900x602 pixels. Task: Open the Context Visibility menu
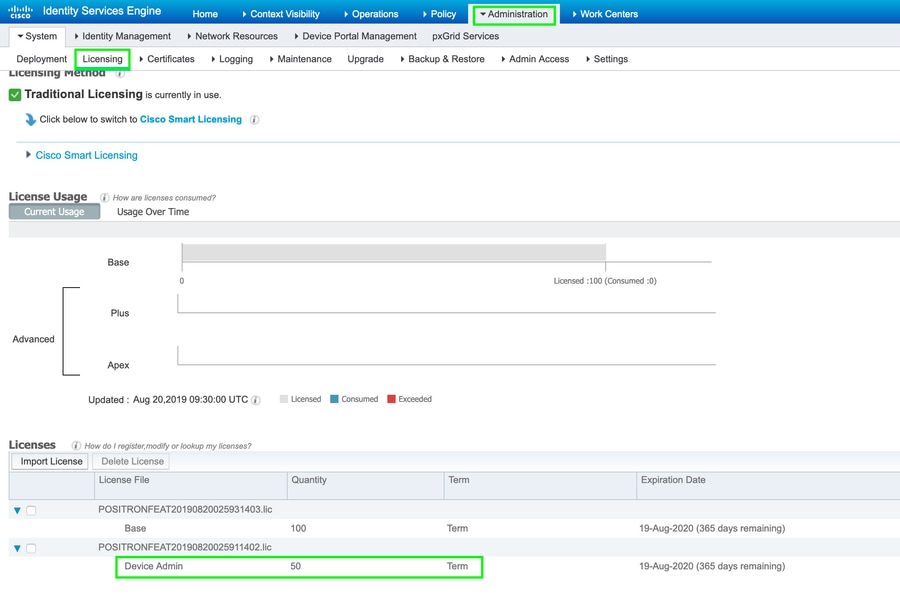pyautogui.click(x=281, y=14)
